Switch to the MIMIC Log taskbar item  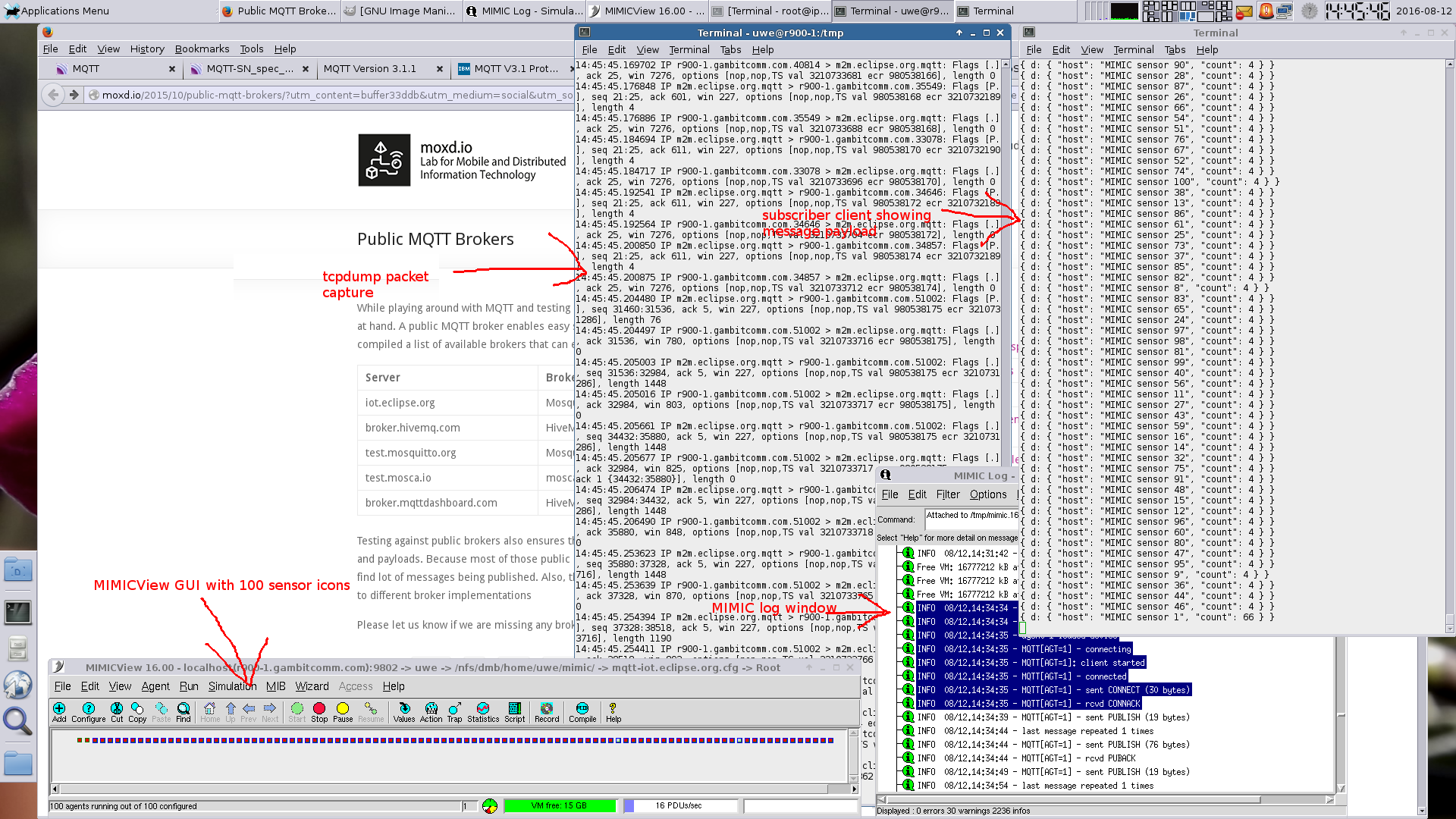(x=524, y=11)
